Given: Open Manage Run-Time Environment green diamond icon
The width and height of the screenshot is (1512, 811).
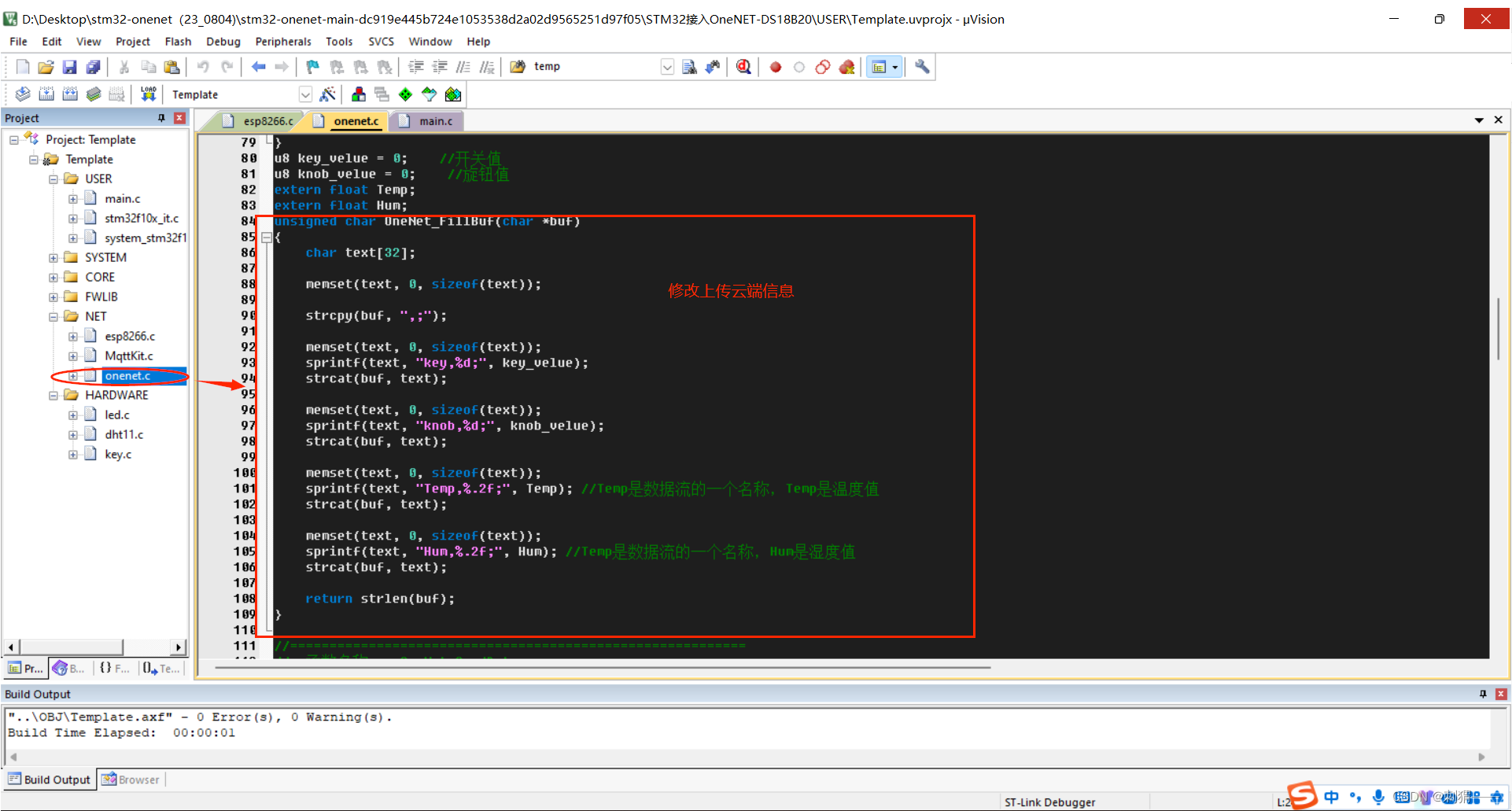Looking at the screenshot, I should pos(405,94).
